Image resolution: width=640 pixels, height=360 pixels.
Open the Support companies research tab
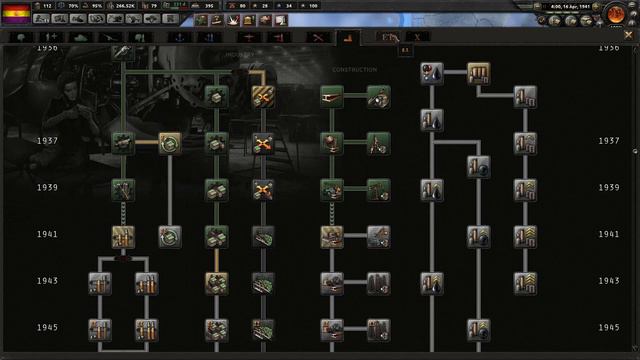coord(51,38)
